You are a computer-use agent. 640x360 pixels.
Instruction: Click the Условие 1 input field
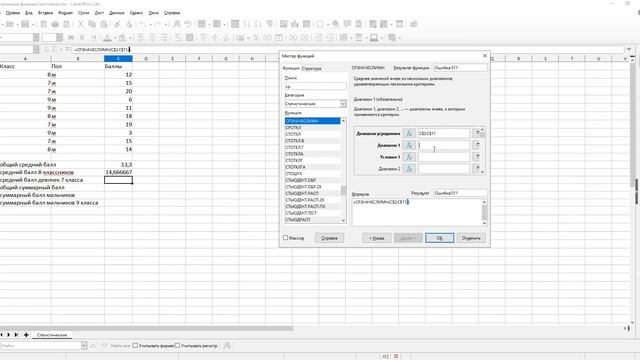pos(444,157)
